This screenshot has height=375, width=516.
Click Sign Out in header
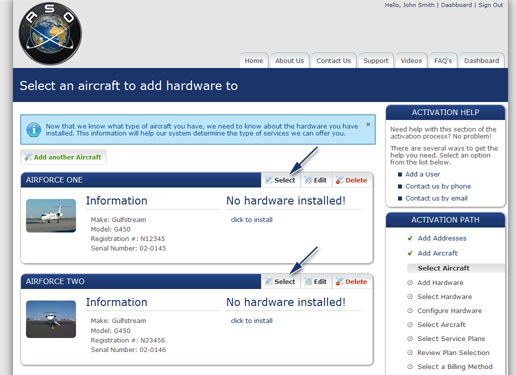click(x=491, y=5)
